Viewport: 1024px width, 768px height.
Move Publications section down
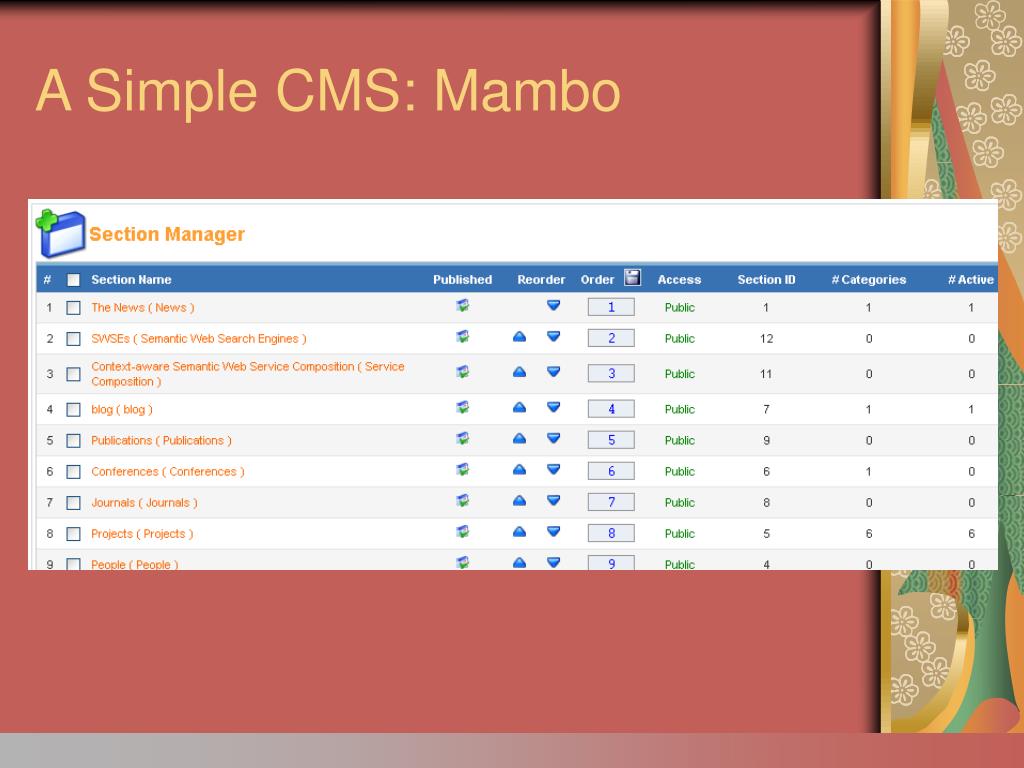pyautogui.click(x=553, y=438)
